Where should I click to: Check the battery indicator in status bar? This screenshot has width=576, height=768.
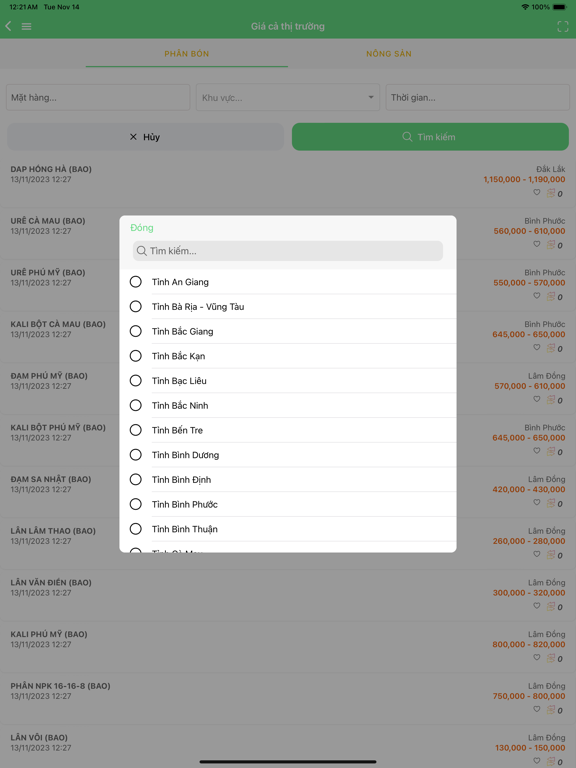(560, 7)
